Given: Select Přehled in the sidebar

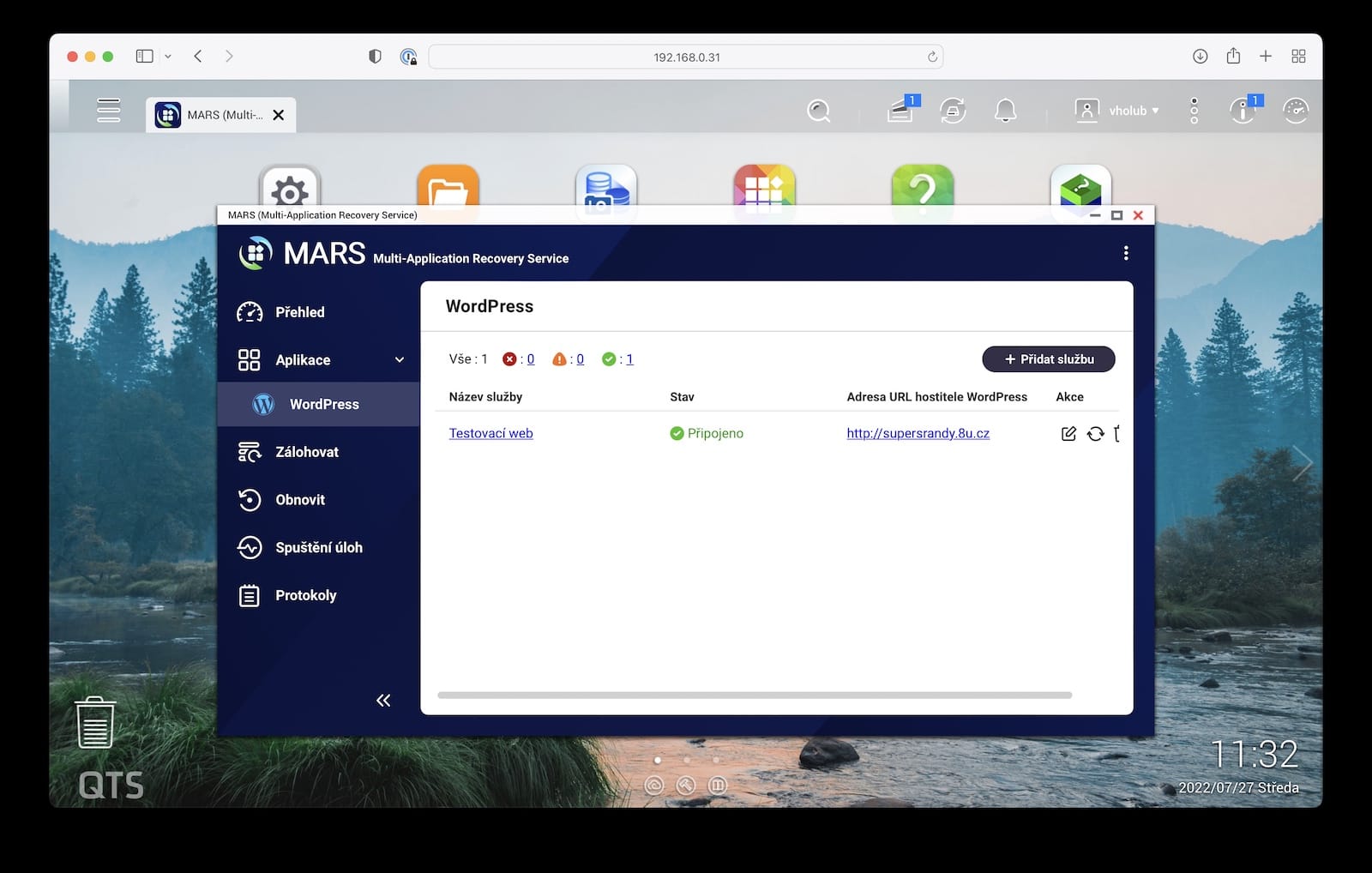Looking at the screenshot, I should click(299, 312).
